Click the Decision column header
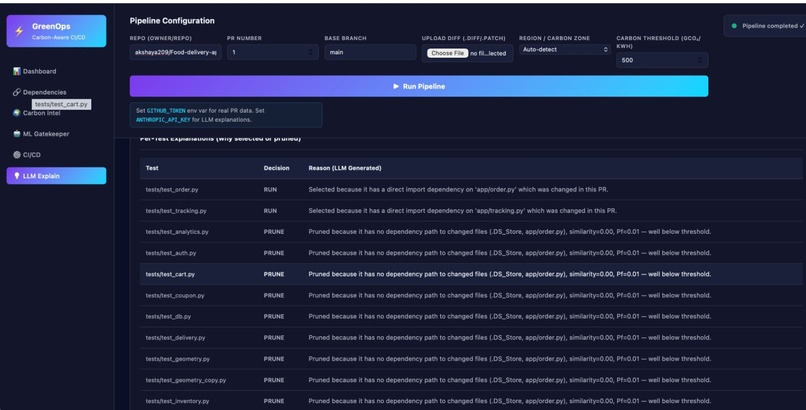The image size is (806, 410). click(277, 168)
